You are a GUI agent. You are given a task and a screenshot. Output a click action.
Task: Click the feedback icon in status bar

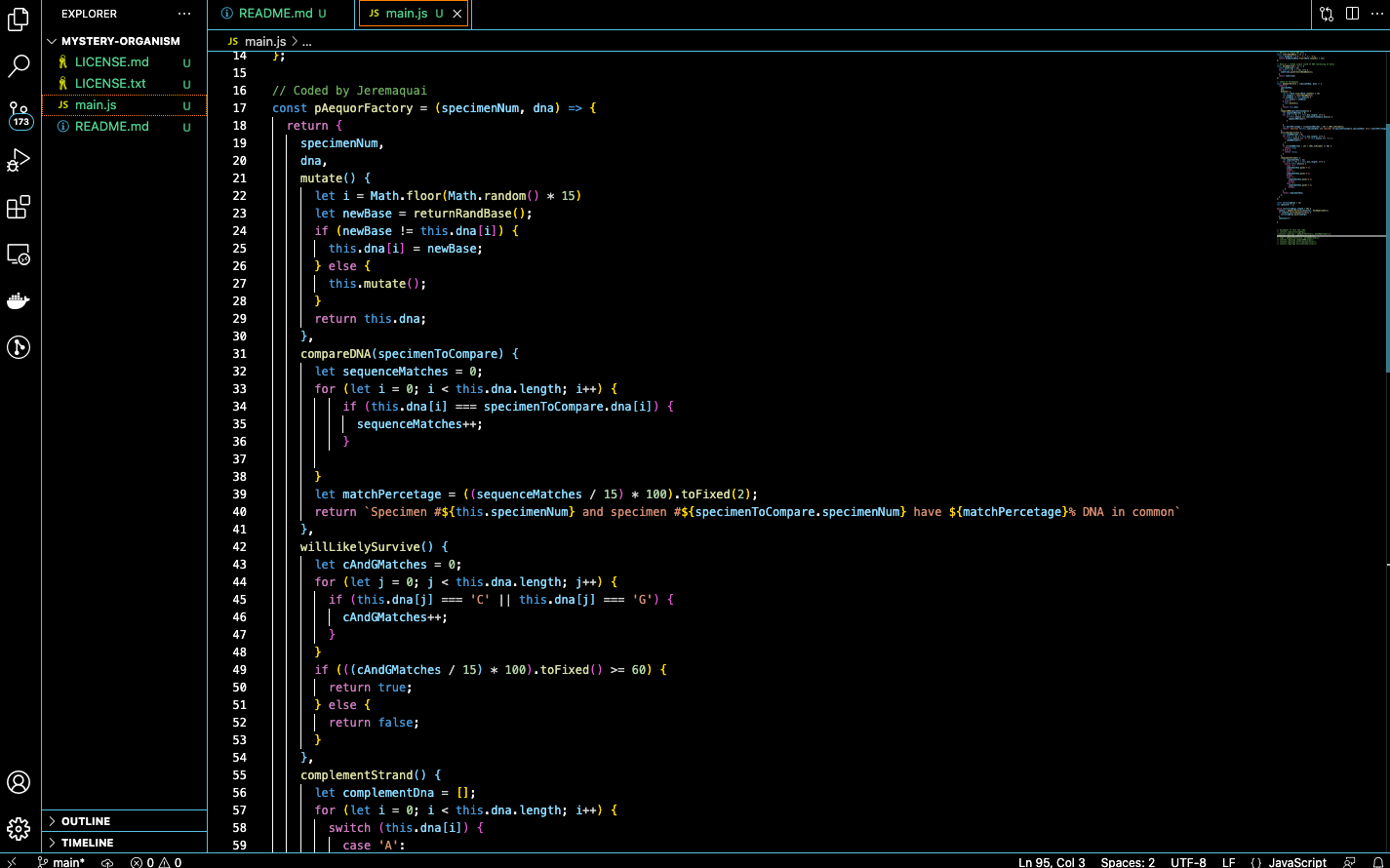tap(1349, 862)
